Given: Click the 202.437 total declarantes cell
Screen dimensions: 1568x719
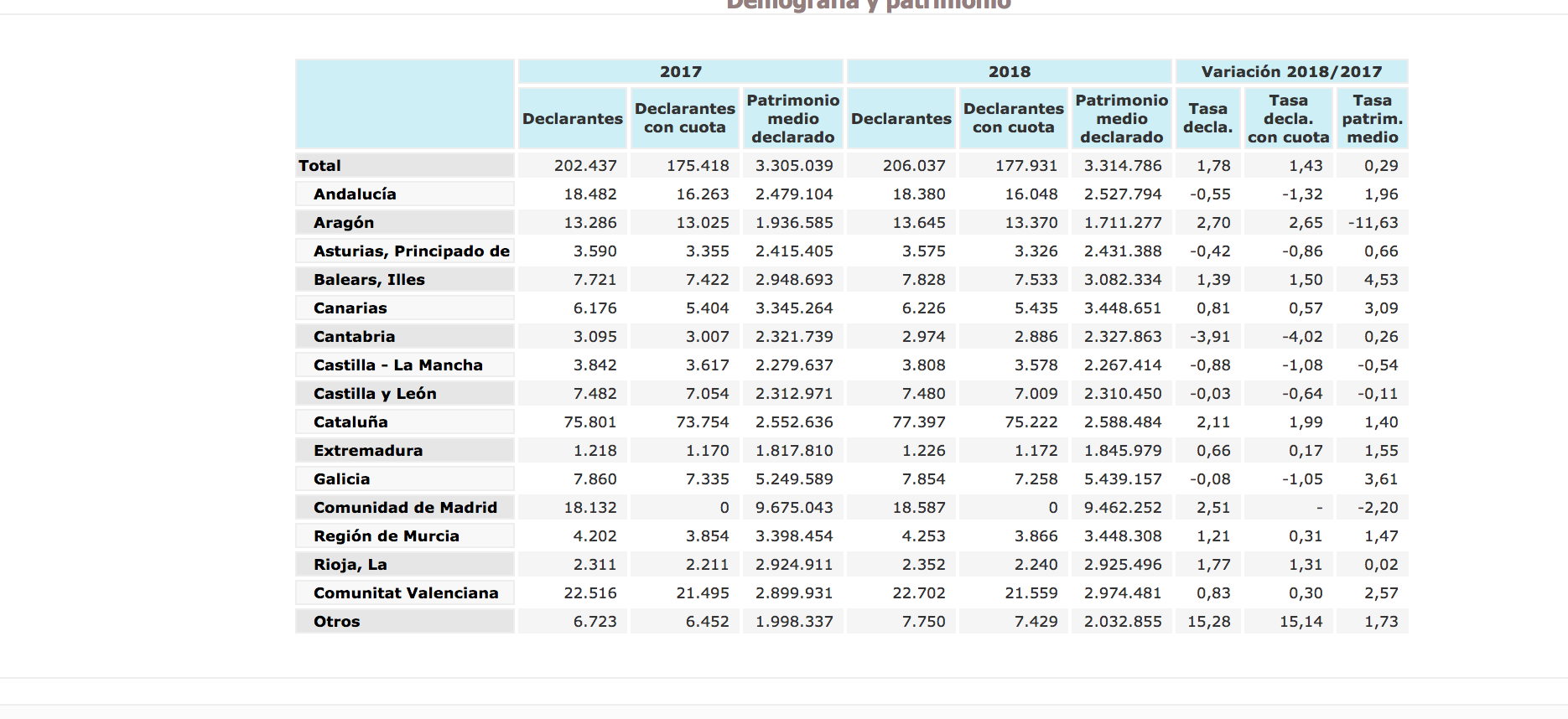Looking at the screenshot, I should tap(584, 166).
